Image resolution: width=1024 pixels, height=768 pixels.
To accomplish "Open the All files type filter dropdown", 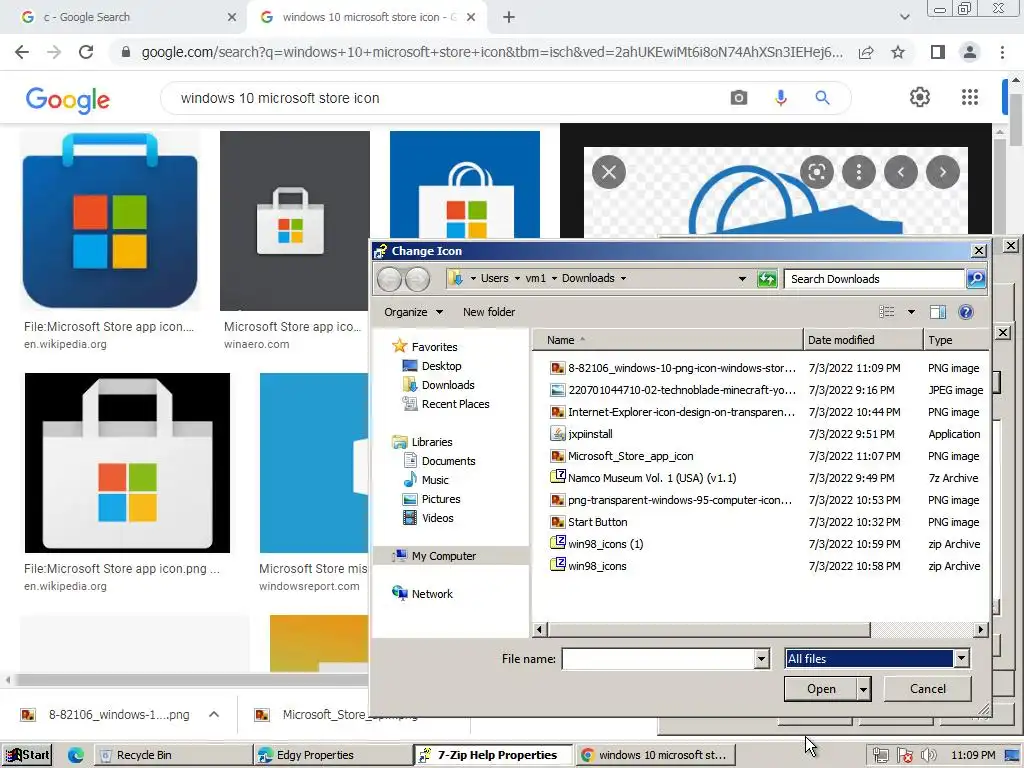I will pyautogui.click(x=961, y=659).
